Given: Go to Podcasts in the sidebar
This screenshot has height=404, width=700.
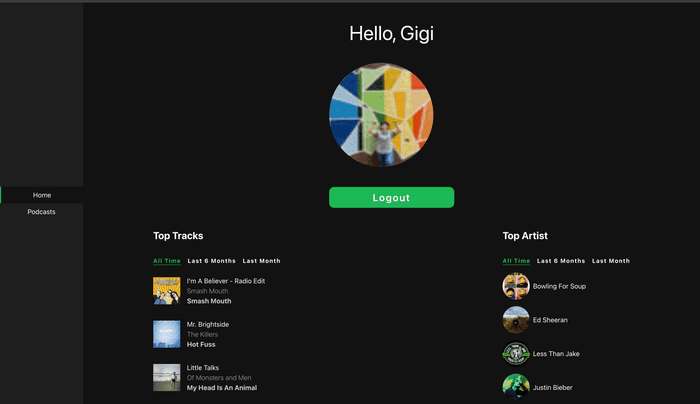Looking at the screenshot, I should 42,212.
